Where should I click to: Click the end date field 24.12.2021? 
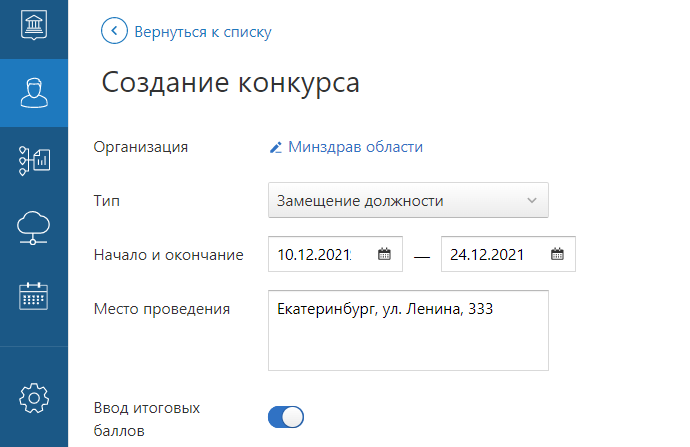click(x=508, y=254)
